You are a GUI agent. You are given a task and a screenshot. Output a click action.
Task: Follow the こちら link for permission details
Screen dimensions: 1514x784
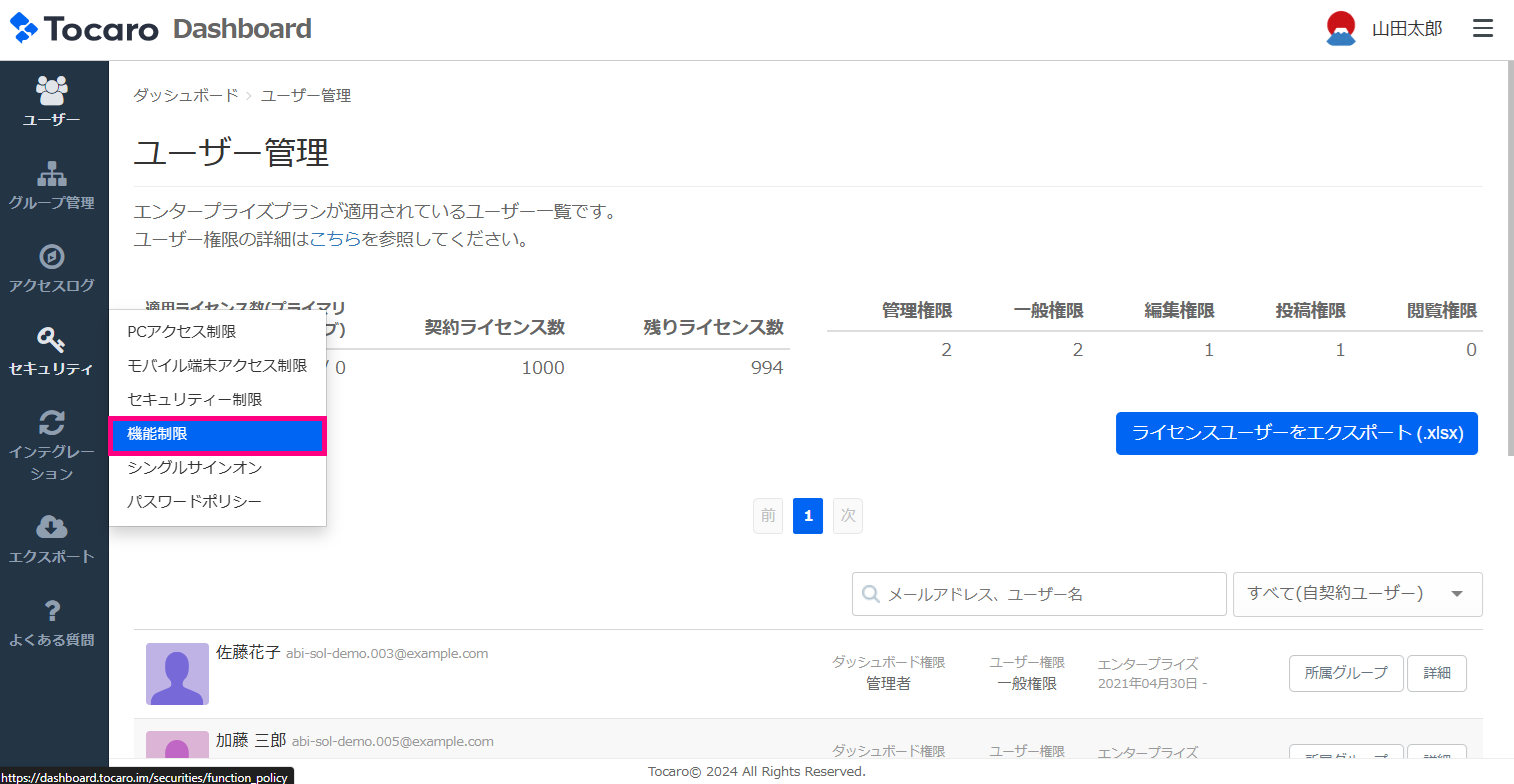click(335, 240)
